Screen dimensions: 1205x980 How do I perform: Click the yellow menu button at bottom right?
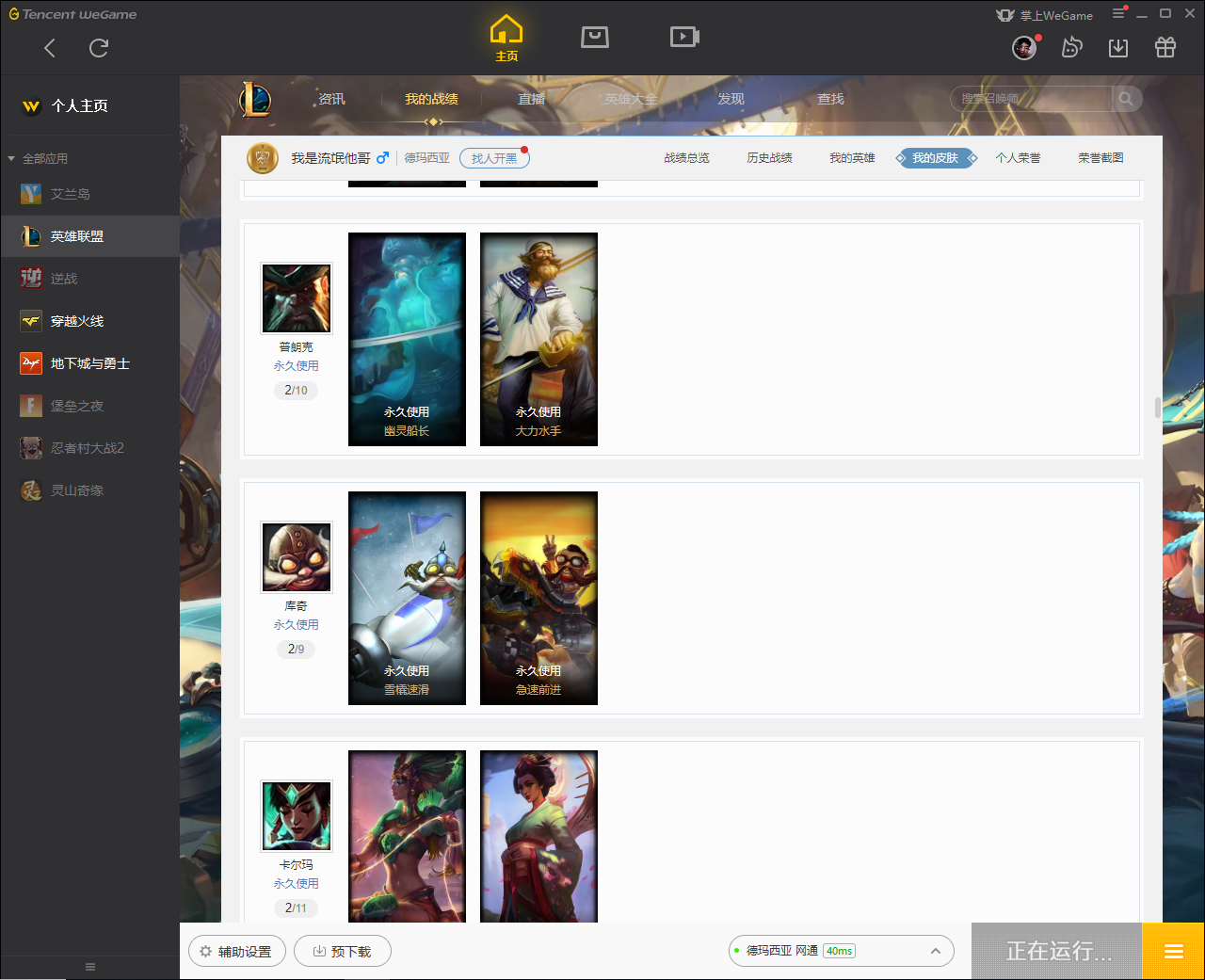1173,951
